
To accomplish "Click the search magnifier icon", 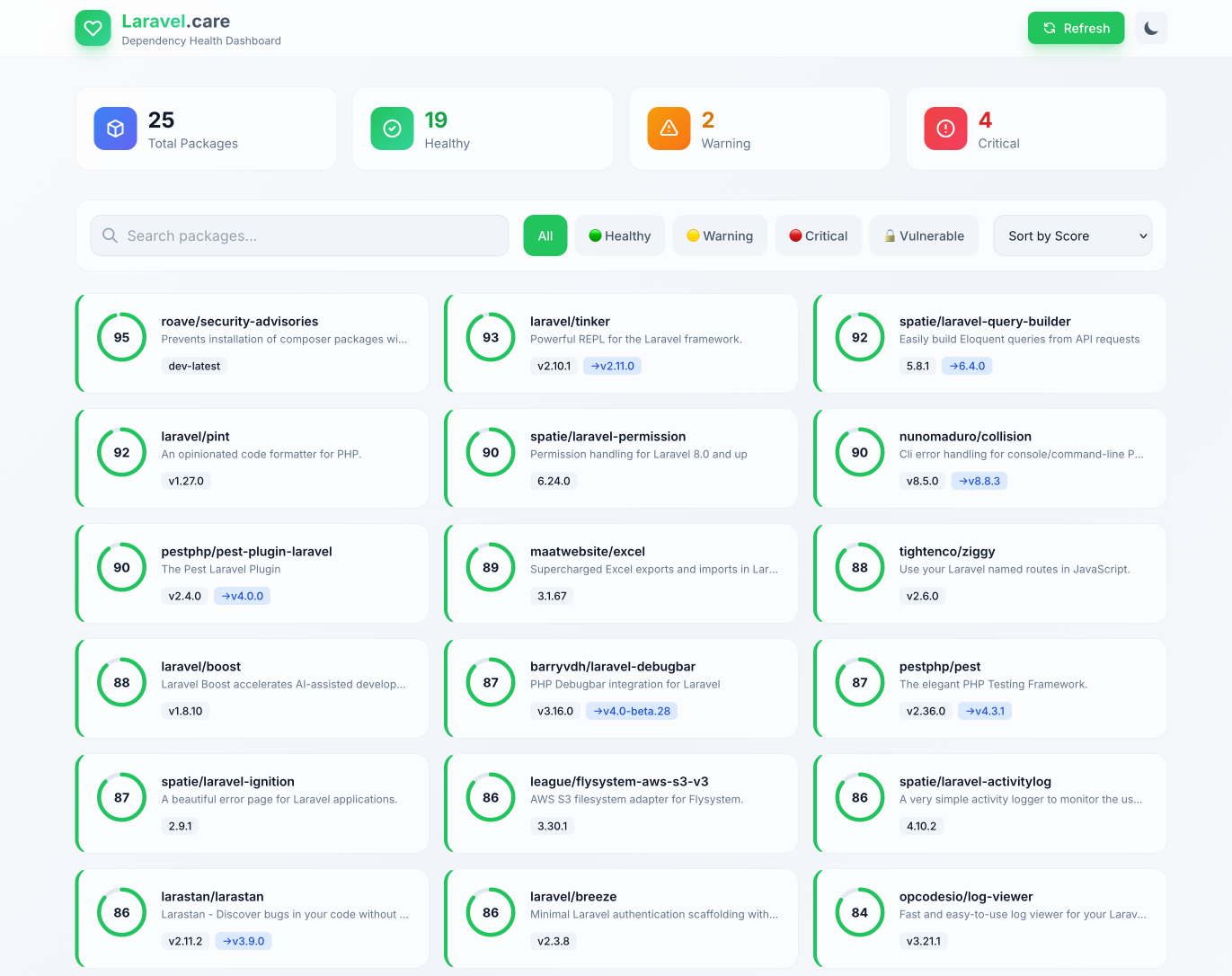I will click(x=110, y=235).
